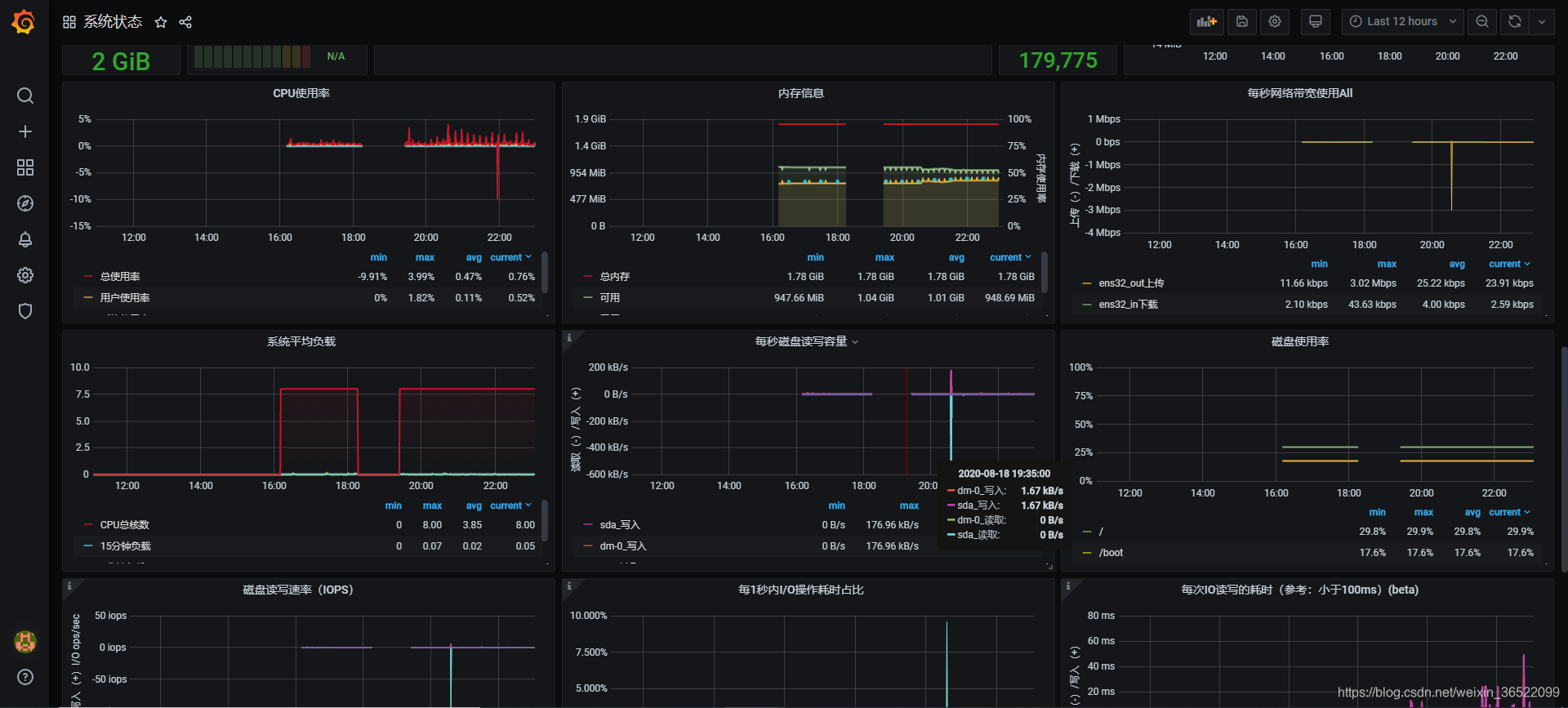Viewport: 1568px width, 708px height.
Task: Toggle the 总内存 series
Action: point(615,277)
